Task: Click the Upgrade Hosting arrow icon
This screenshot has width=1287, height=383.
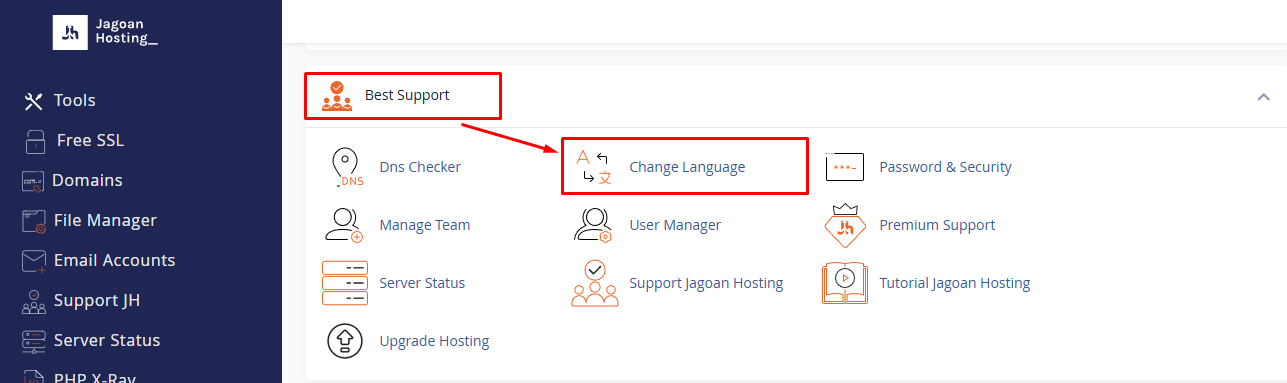Action: (345, 341)
